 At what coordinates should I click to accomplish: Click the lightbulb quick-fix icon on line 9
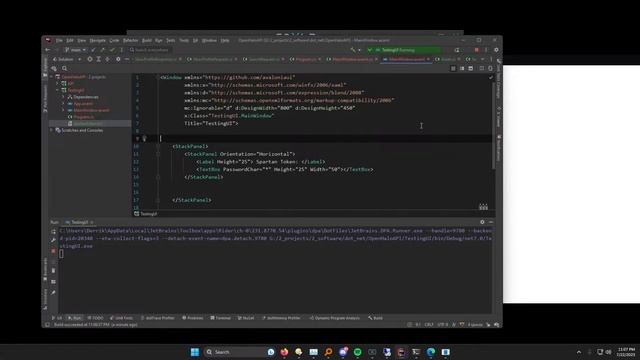144,139
